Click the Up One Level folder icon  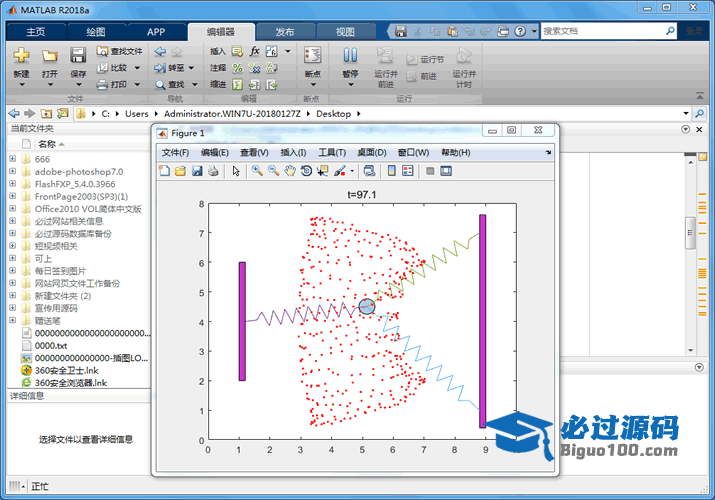(46, 113)
